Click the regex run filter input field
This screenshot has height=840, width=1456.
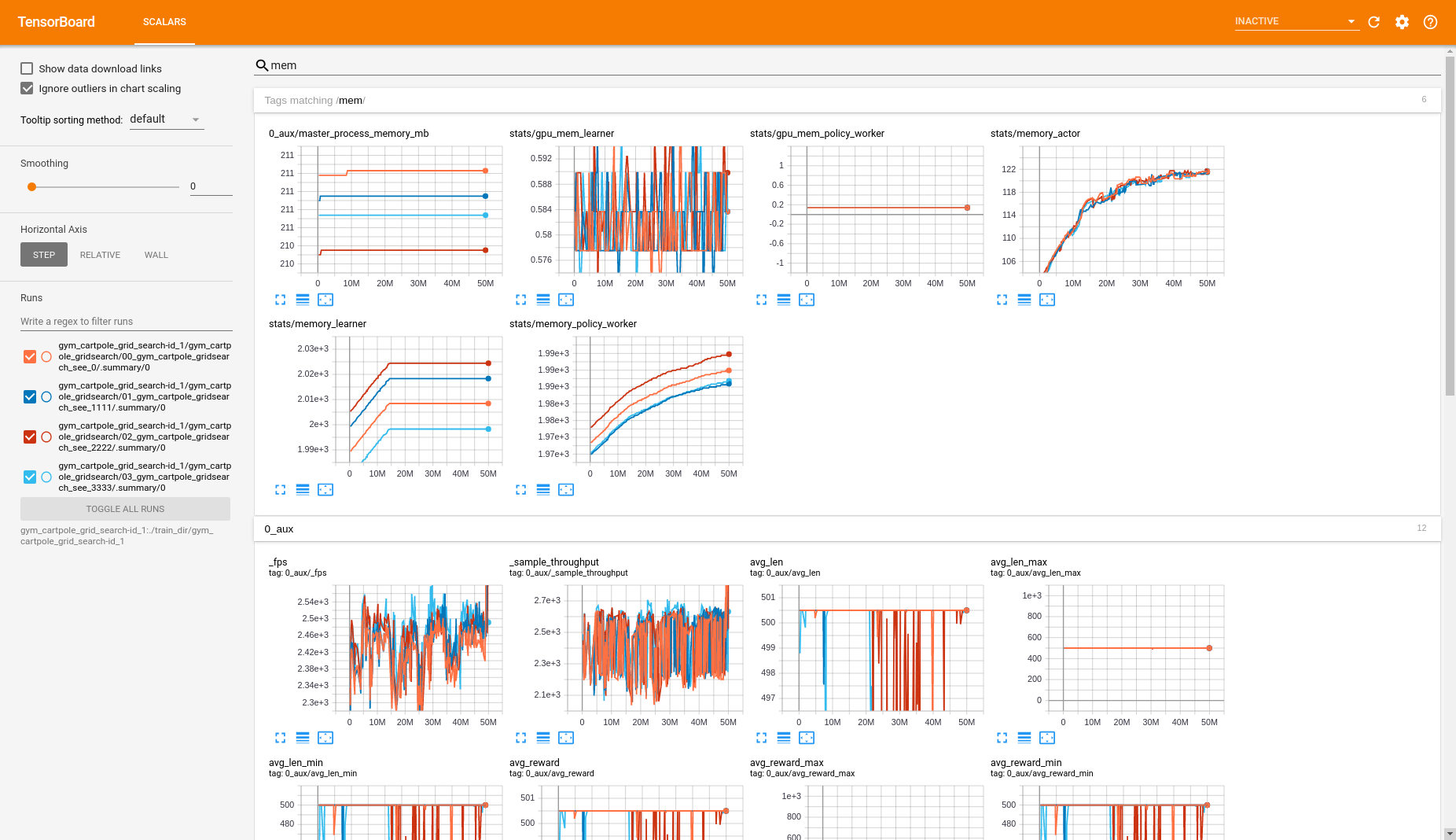point(124,321)
